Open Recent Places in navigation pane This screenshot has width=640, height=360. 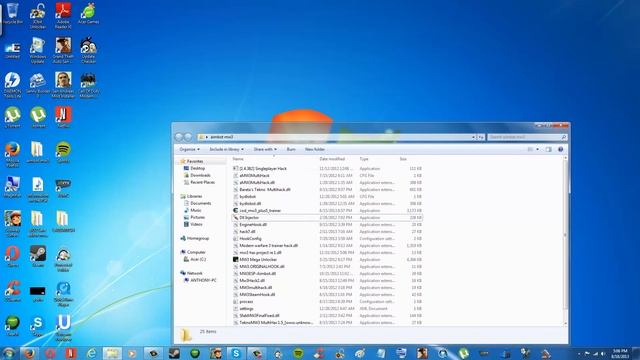202,182
